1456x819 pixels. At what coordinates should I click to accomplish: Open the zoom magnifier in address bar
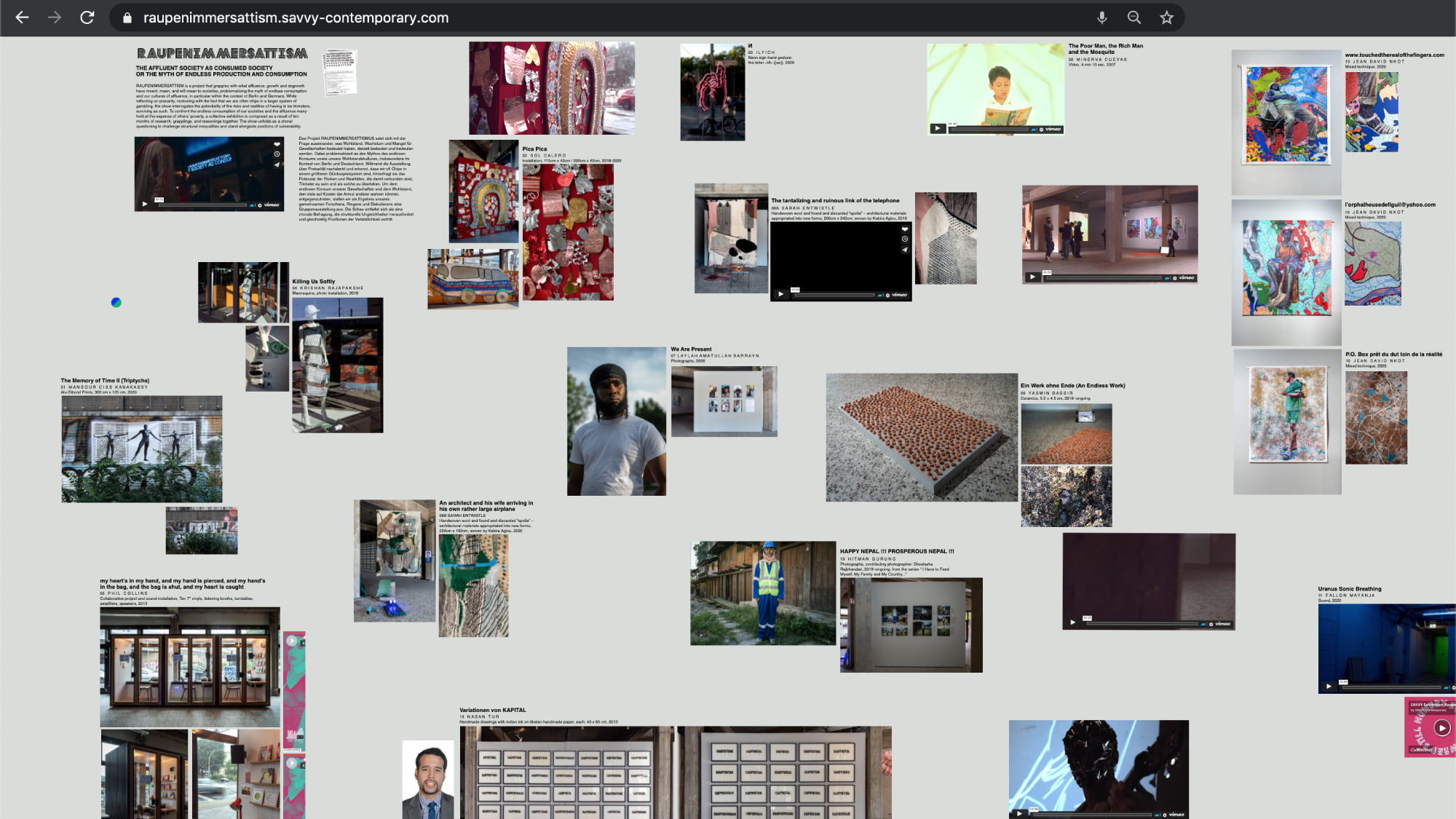point(1134,17)
